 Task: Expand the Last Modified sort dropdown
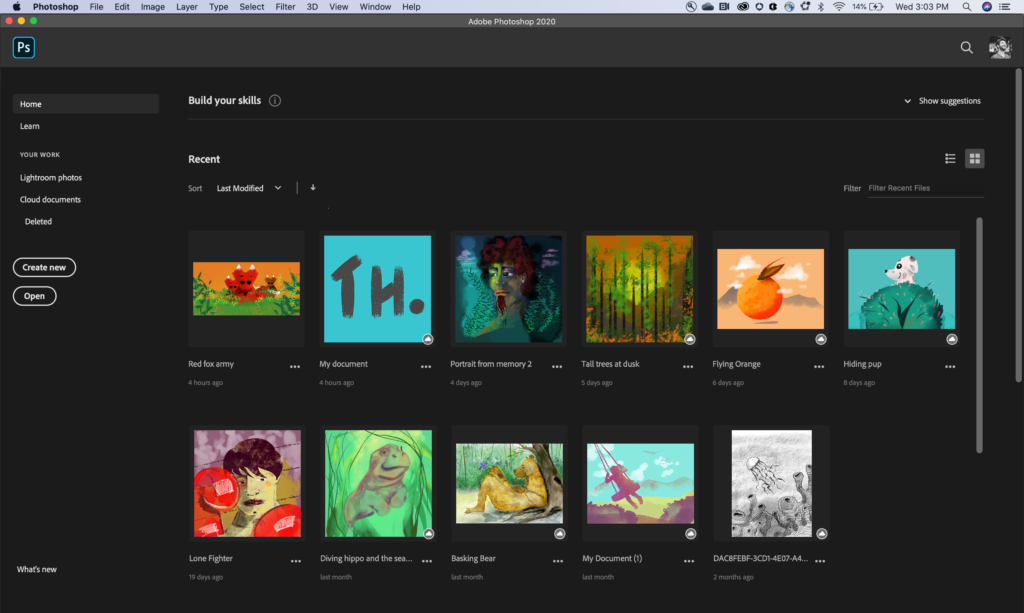pos(249,188)
